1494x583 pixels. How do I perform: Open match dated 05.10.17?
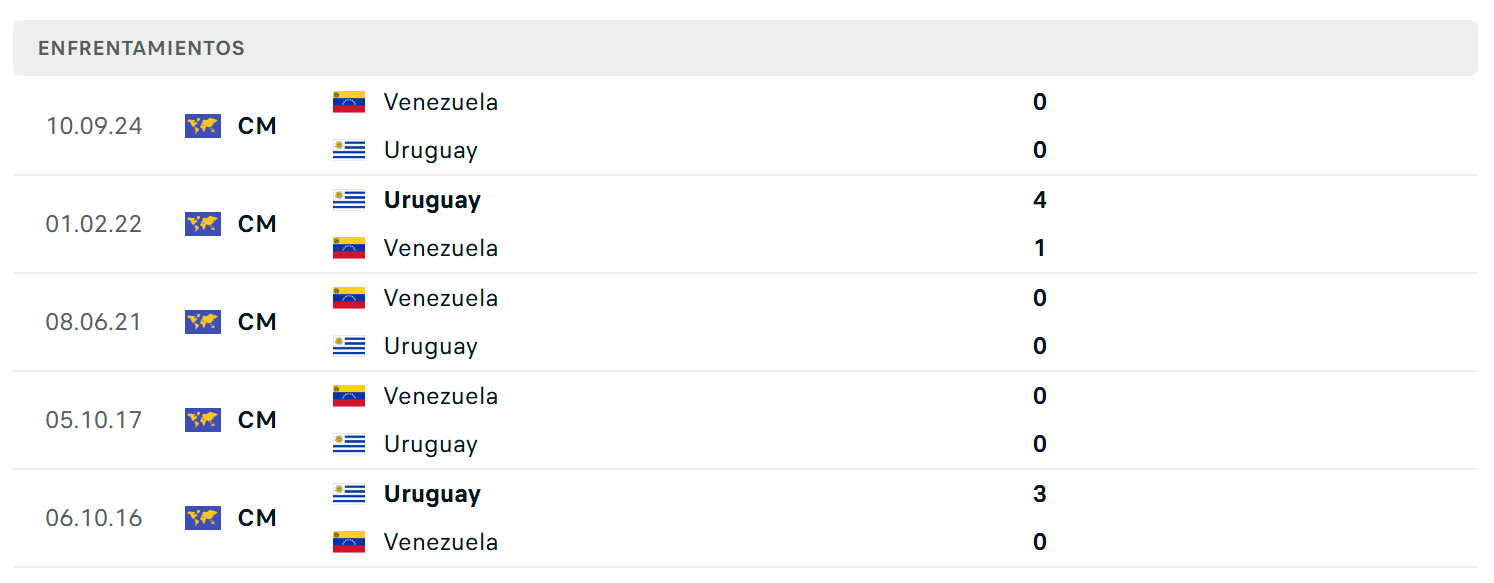[745, 420]
